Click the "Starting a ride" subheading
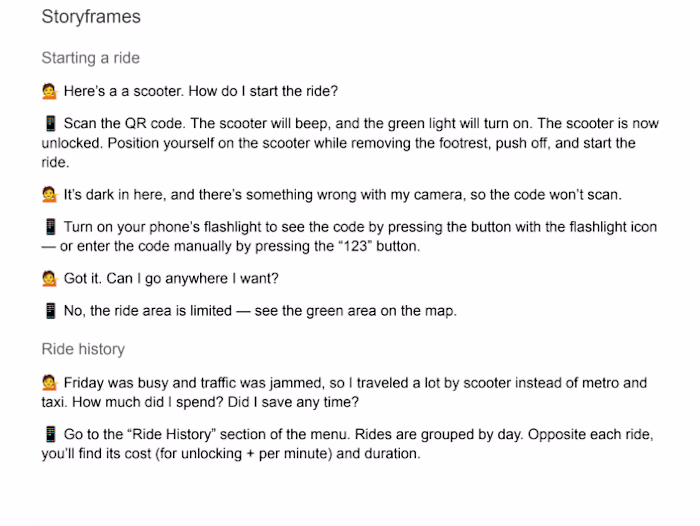 (x=91, y=58)
